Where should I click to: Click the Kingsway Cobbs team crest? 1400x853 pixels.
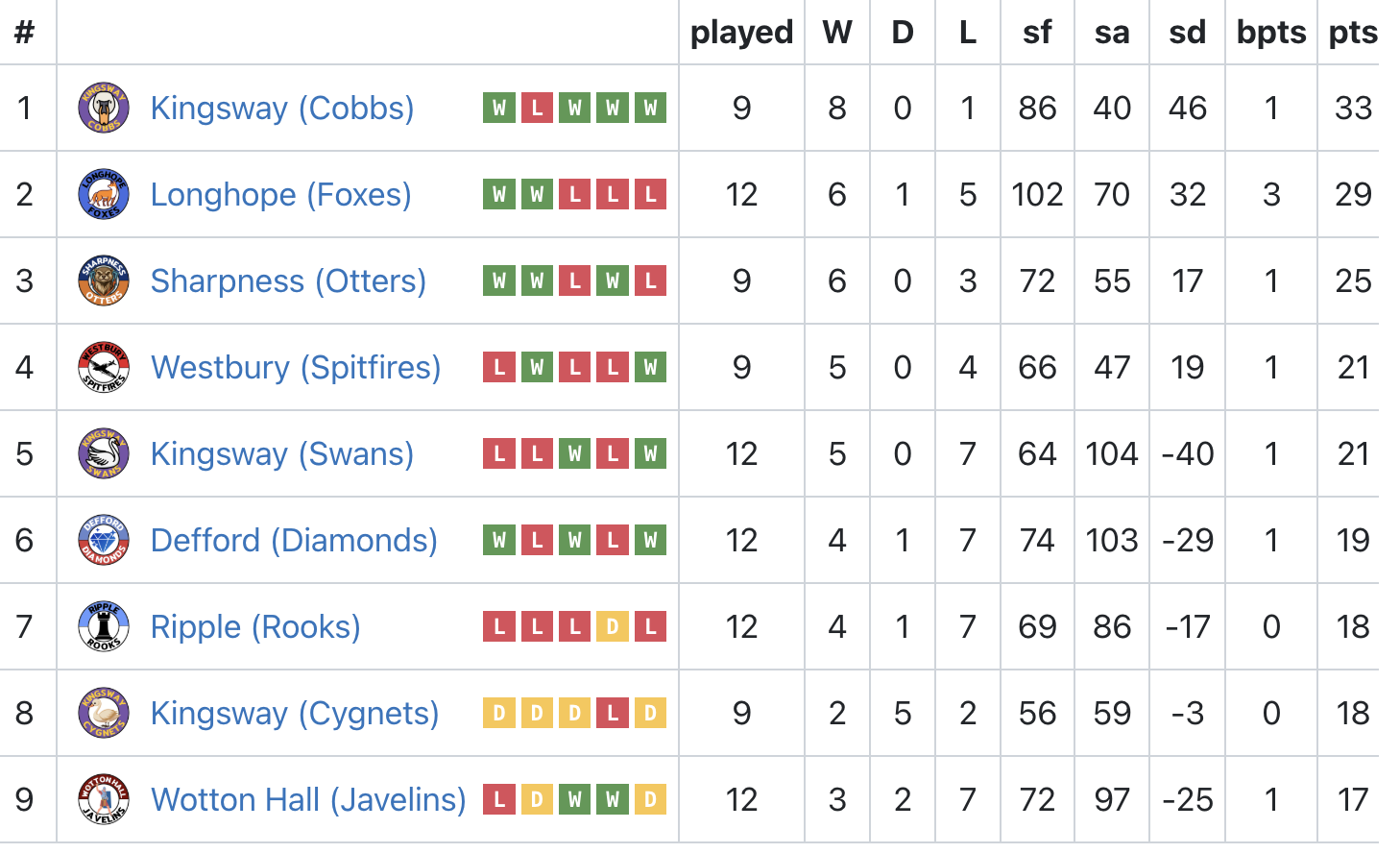(x=104, y=108)
